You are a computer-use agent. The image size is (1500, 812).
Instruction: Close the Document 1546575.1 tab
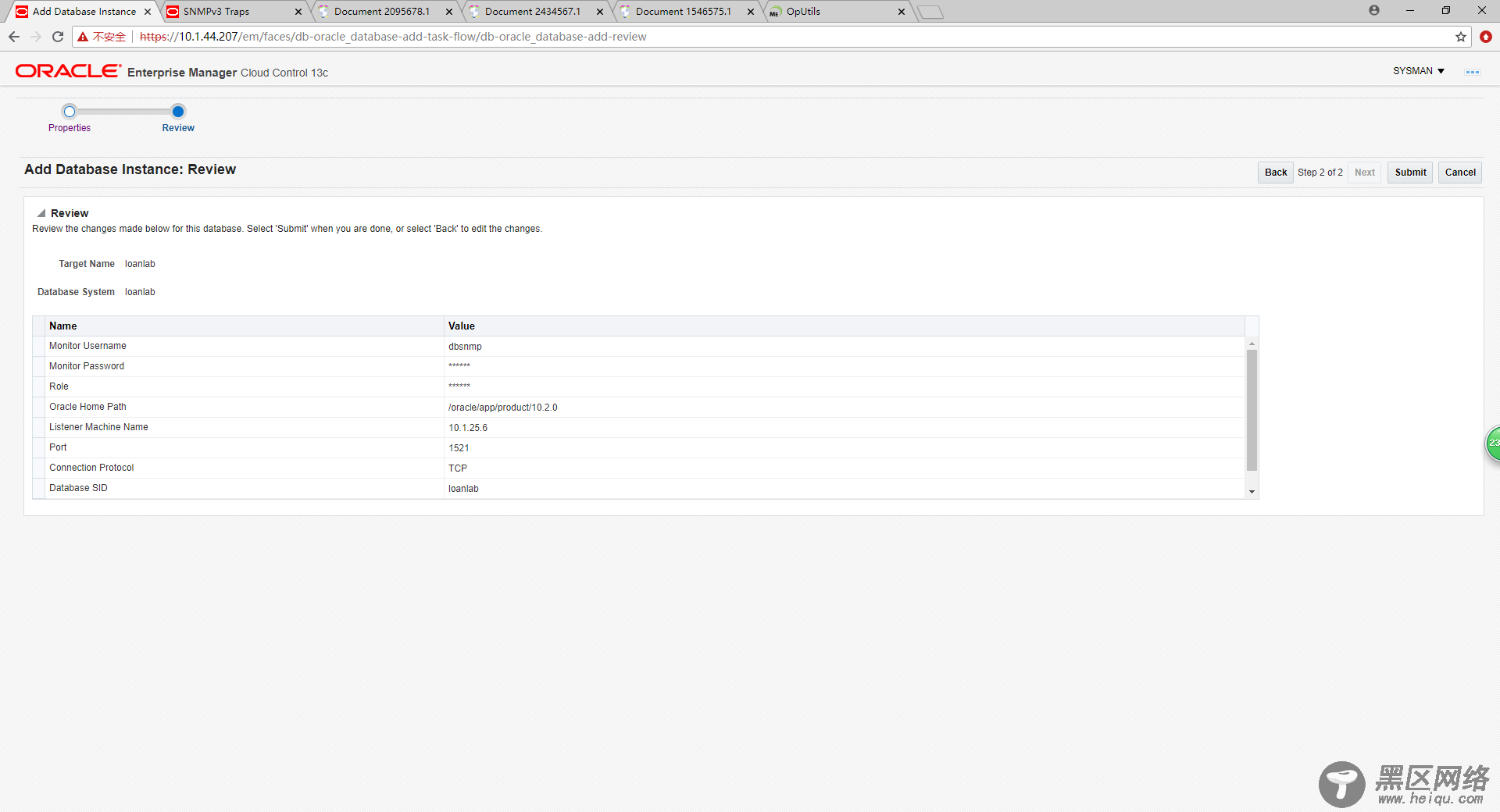click(x=751, y=12)
